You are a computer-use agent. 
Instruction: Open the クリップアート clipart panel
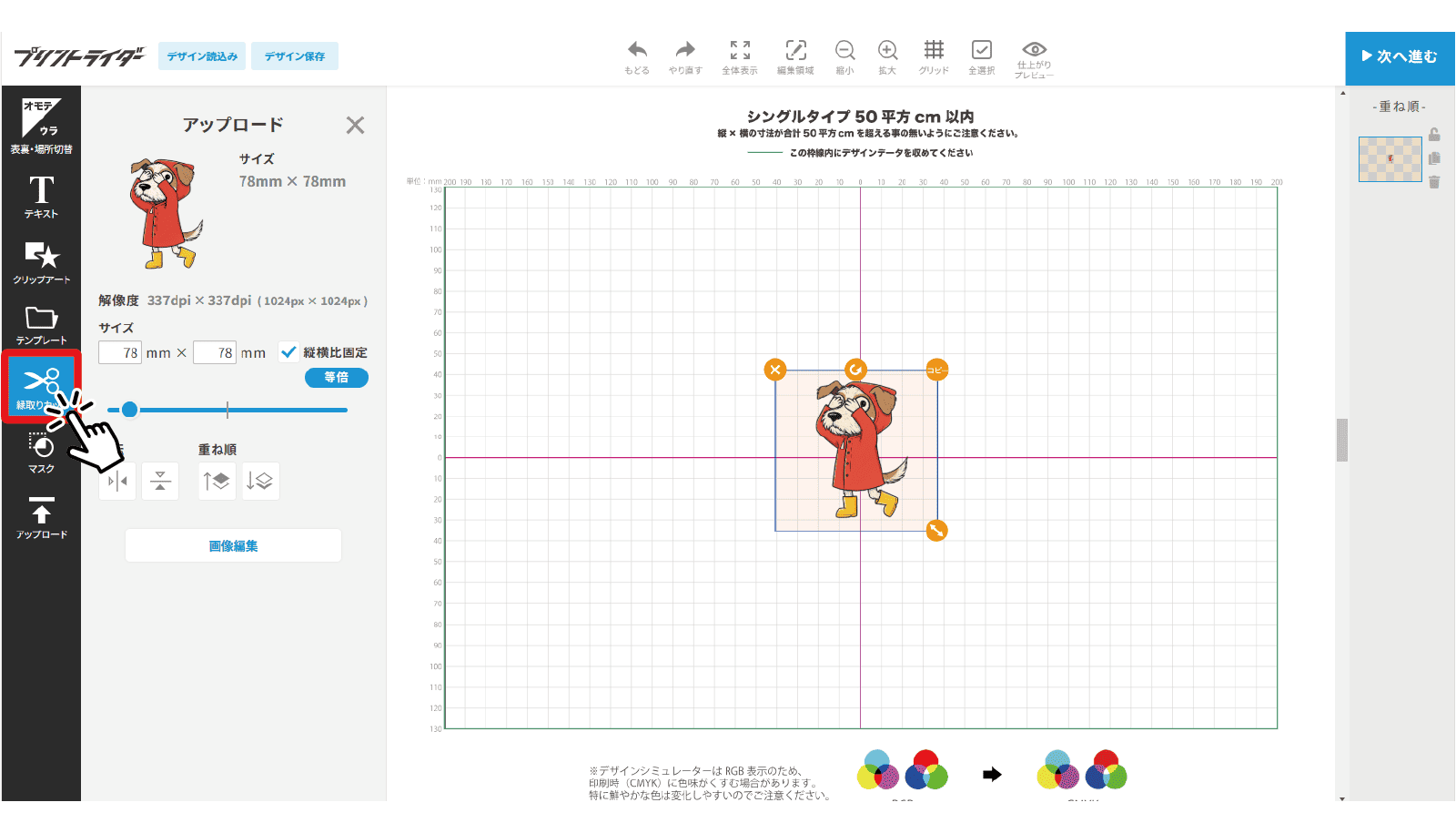pyautogui.click(x=41, y=262)
